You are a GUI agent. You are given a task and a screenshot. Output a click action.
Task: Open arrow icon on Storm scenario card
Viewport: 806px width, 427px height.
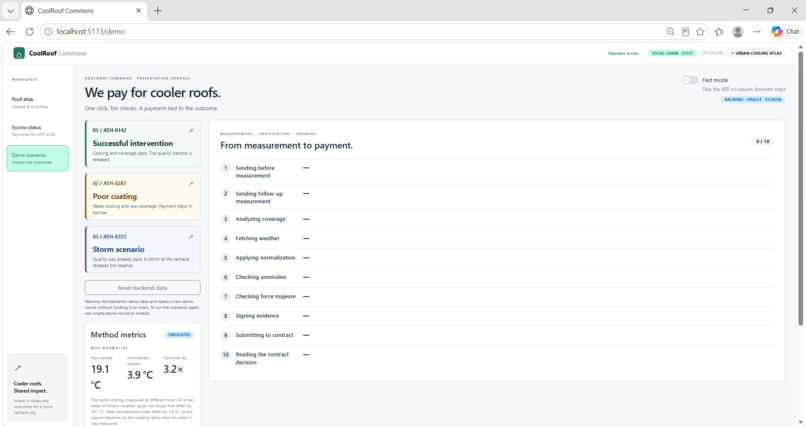coord(191,237)
